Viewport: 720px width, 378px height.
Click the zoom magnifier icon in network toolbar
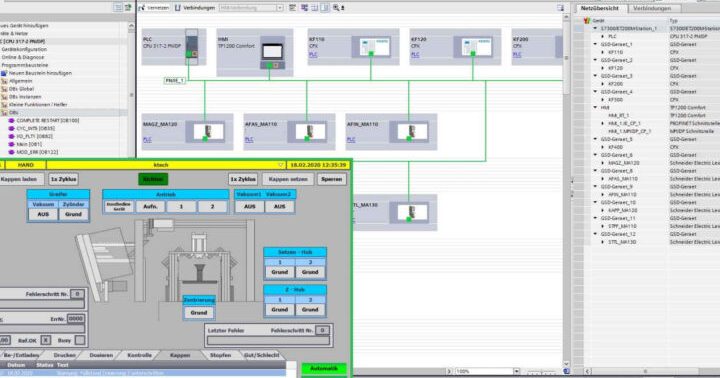pos(336,8)
